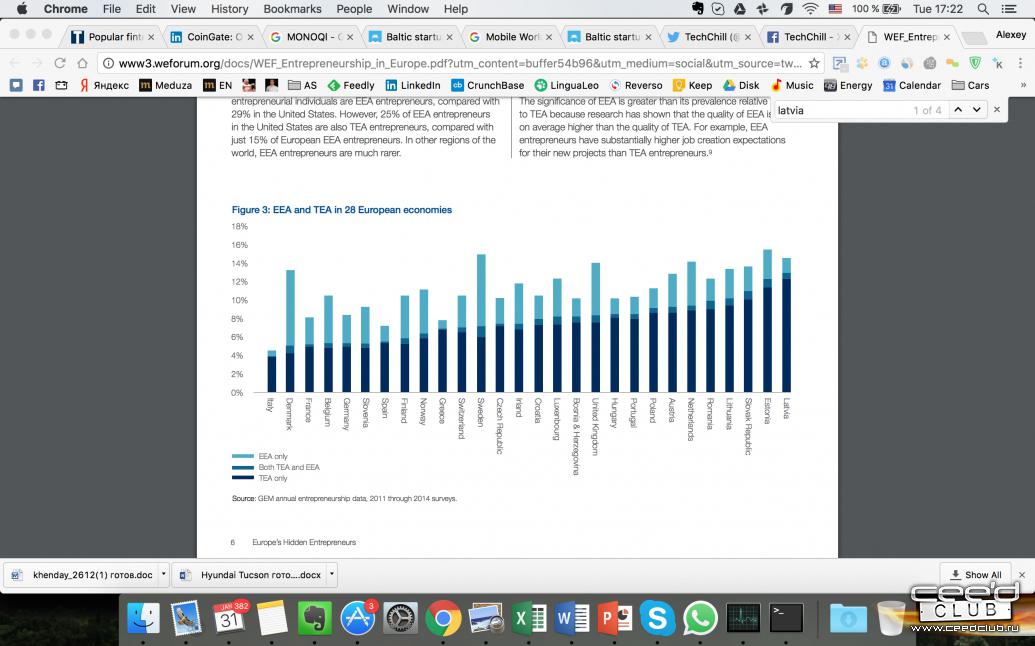This screenshot has height=646, width=1035.
Task: Switch to the Mobile World Google tab
Action: (x=510, y=37)
